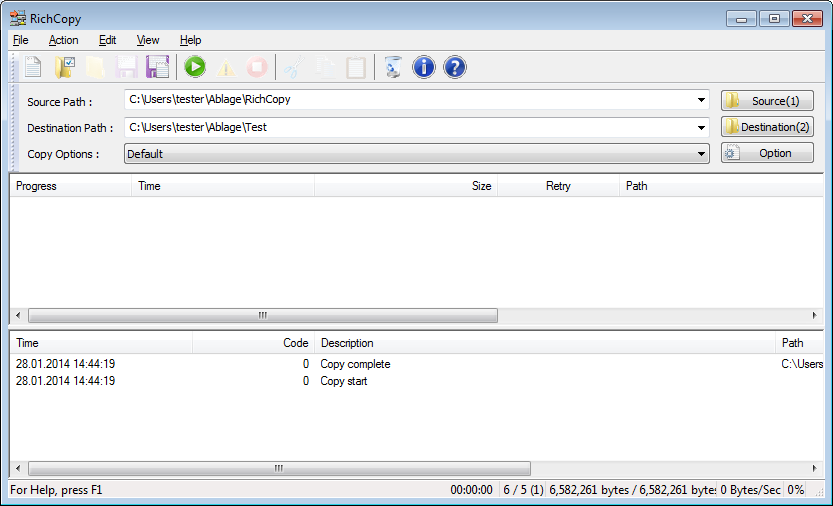Viewport: 833px width, 506px height.
Task: Click the recycle bin toolbar icon
Action: (393, 68)
